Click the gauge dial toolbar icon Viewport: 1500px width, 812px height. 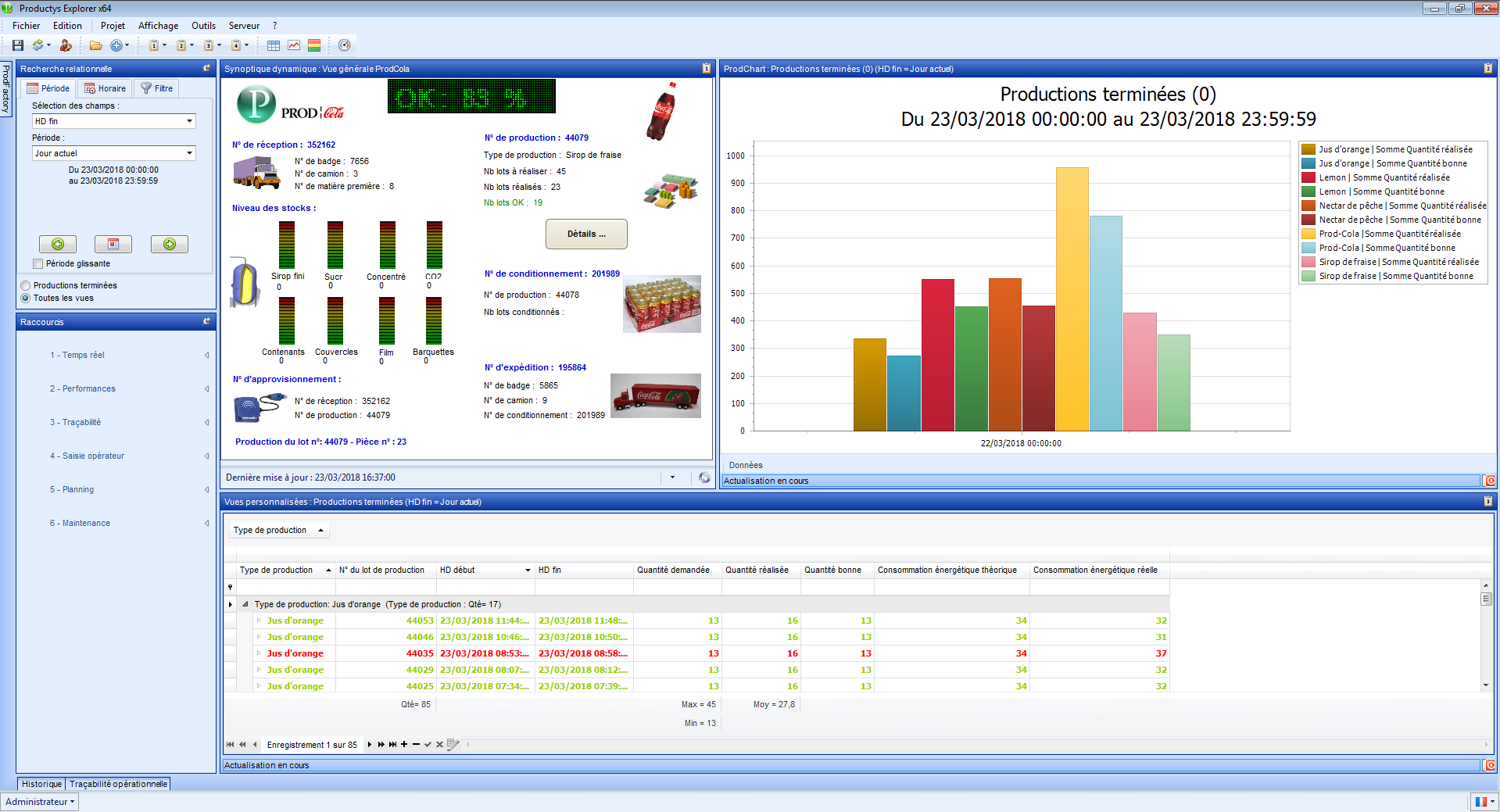pos(344,45)
